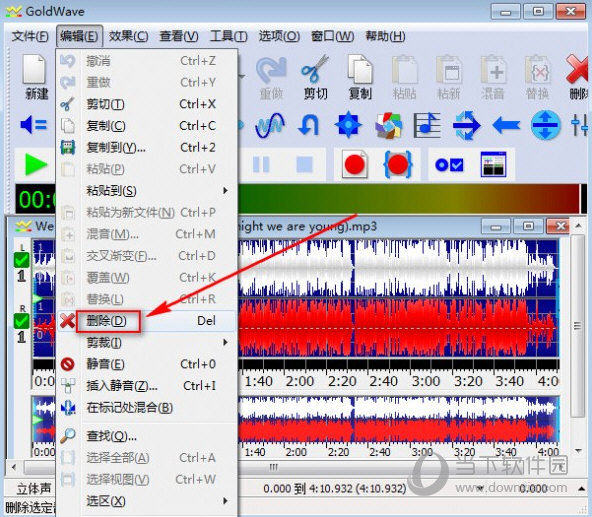Click the circular up-down arrows effect icon
This screenshot has height=517, width=592.
point(545,125)
